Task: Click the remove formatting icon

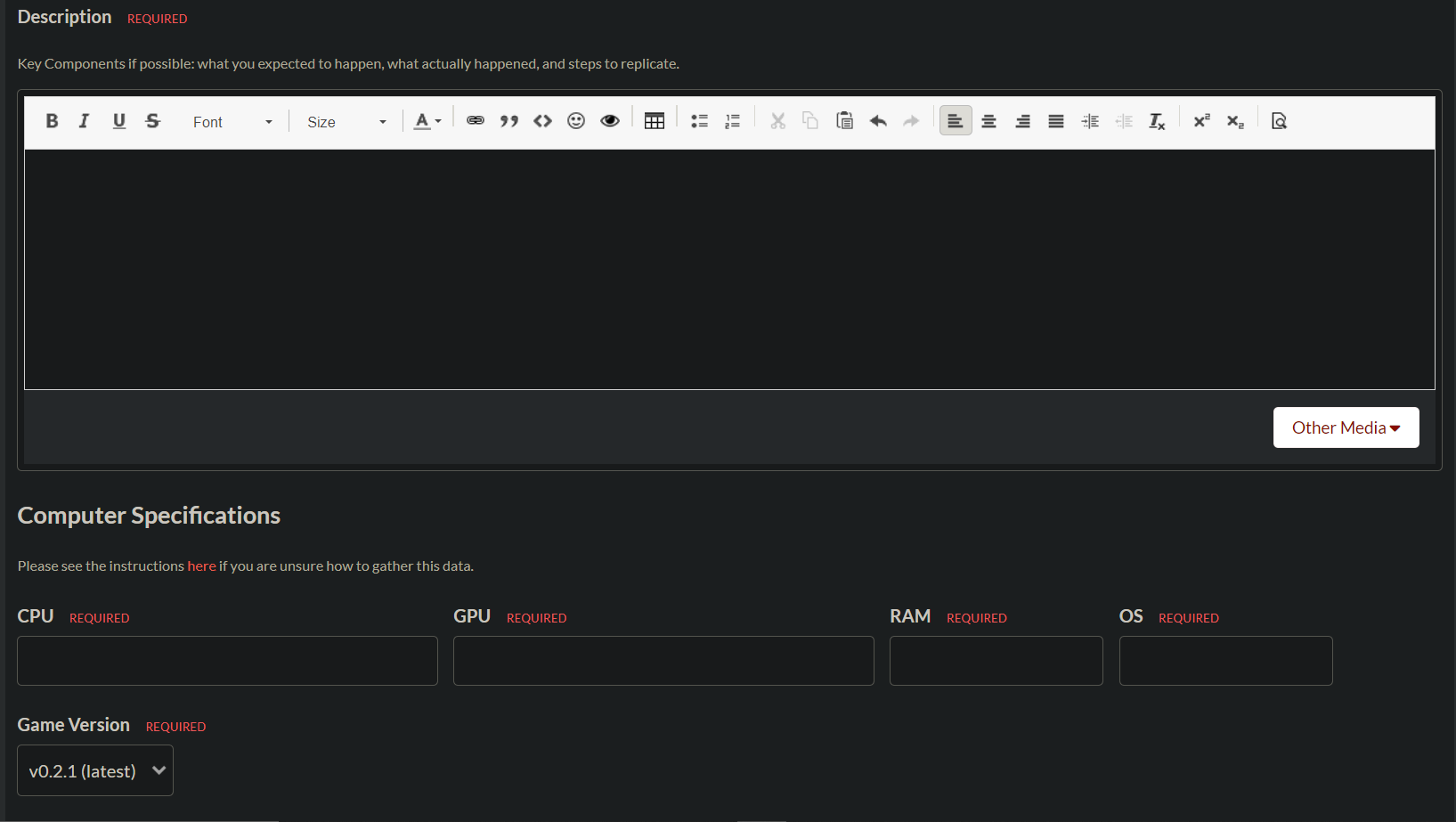Action: coord(1157,121)
